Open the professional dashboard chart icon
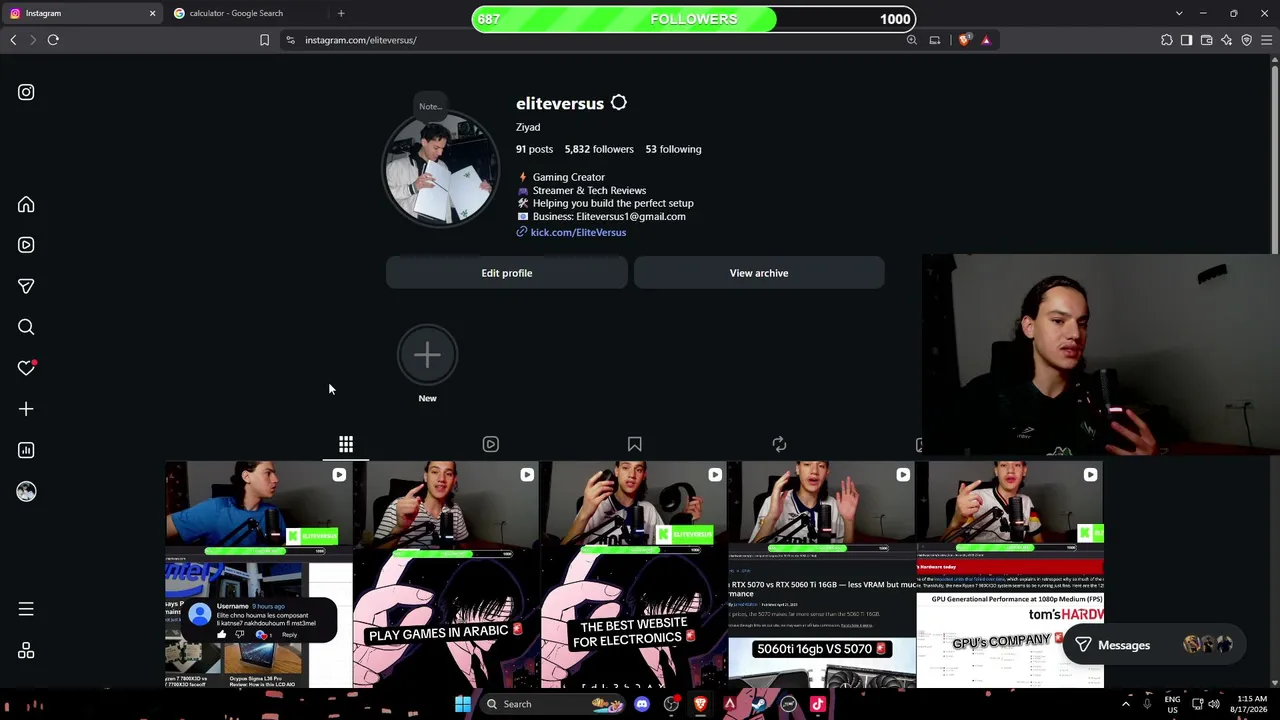 point(26,450)
